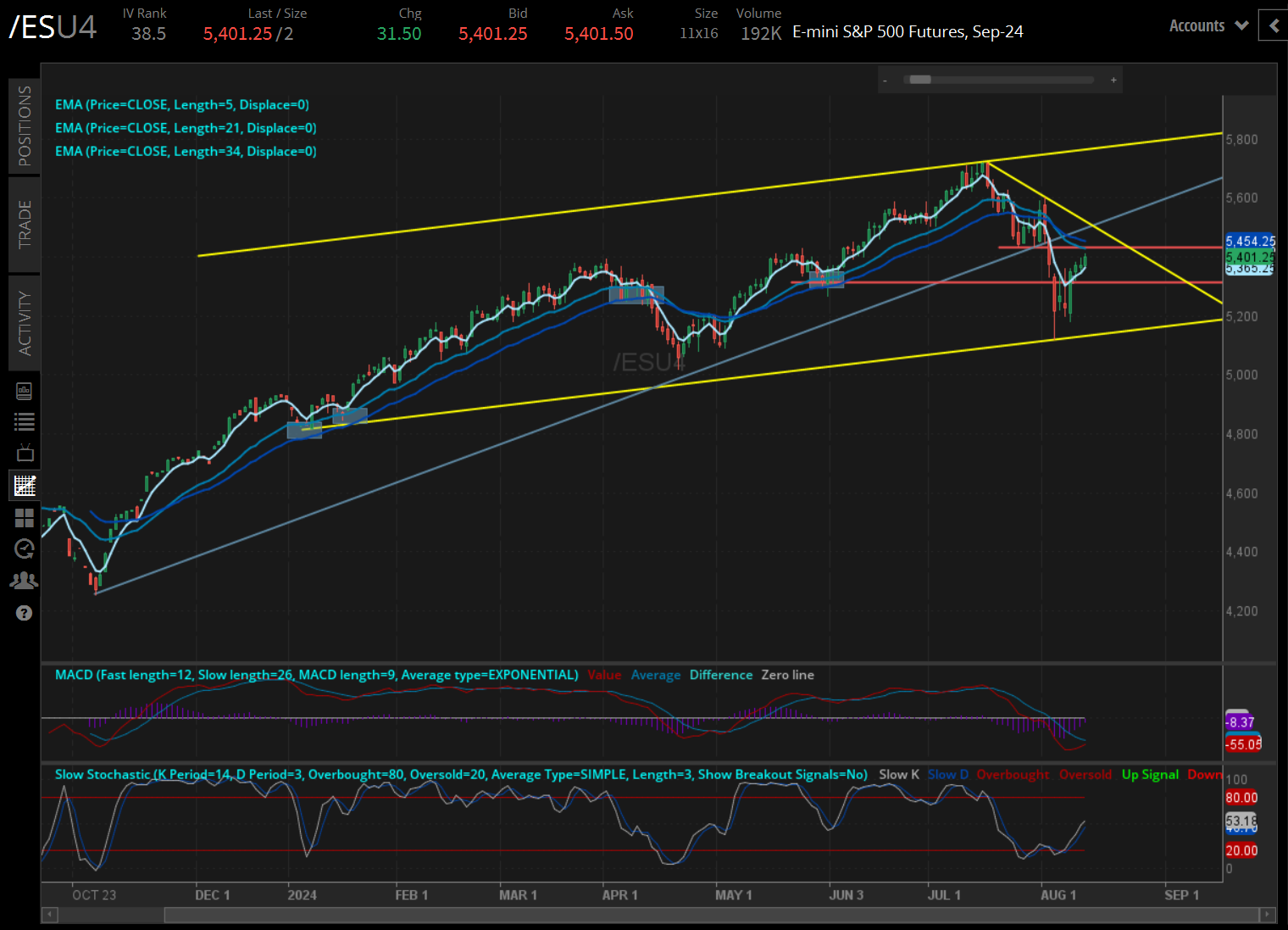Open the OnDemand clock icon
Image resolution: width=1288 pixels, height=930 pixels.
click(24, 549)
